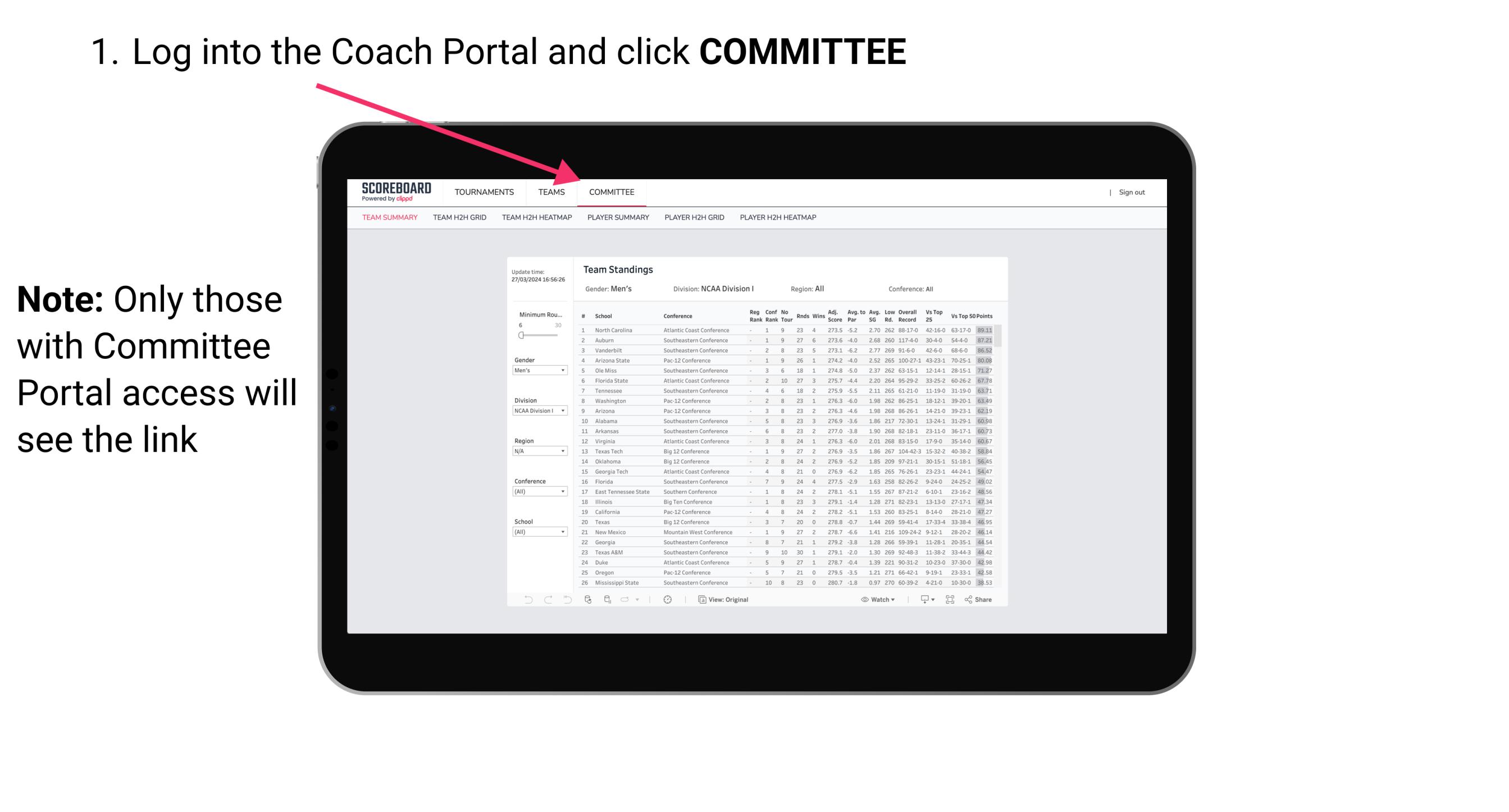The image size is (1509, 812).
Task: Open the TEAM H2H HEATMAP view
Action: tap(537, 218)
